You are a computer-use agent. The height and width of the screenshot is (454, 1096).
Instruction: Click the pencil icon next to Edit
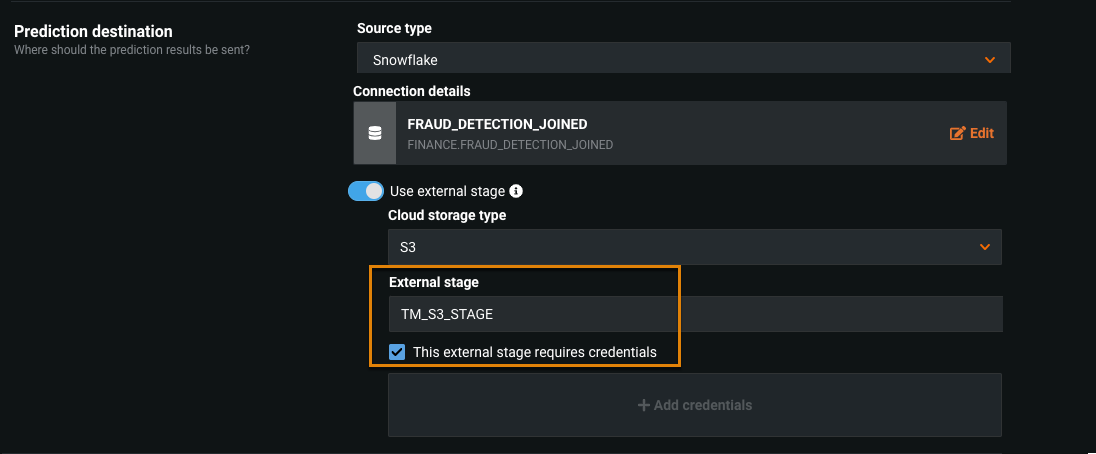click(957, 133)
